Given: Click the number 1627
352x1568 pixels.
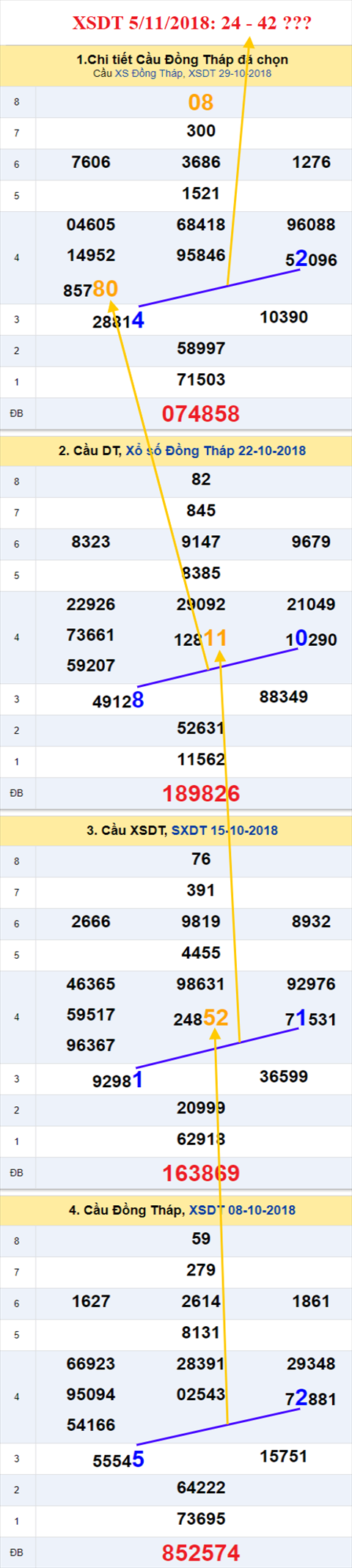Looking at the screenshot, I should [91, 1301].
